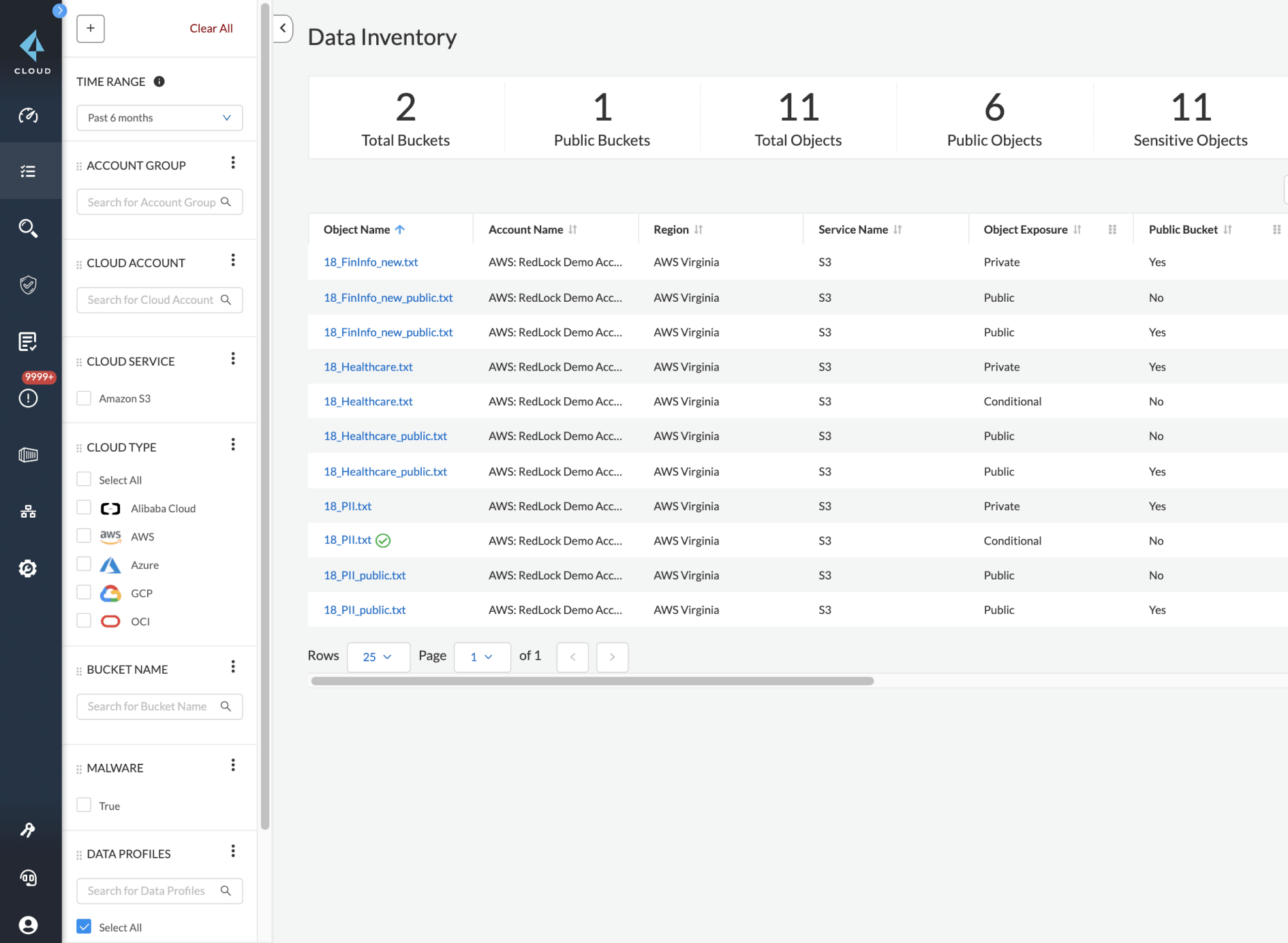Open Bucket Name filter three-dot menu
1288x943 pixels.
tap(233, 666)
